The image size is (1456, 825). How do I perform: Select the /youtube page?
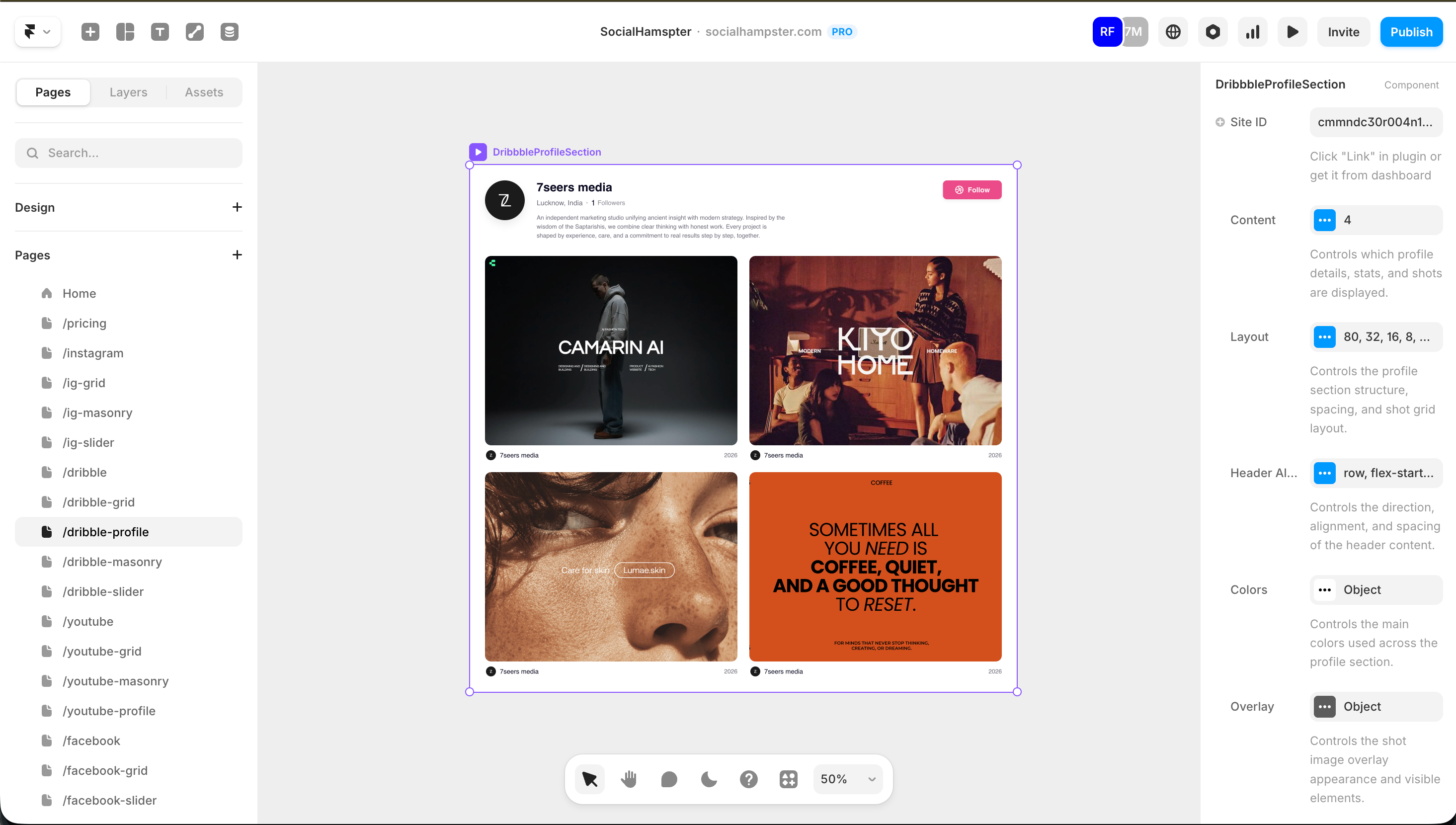click(x=129, y=622)
